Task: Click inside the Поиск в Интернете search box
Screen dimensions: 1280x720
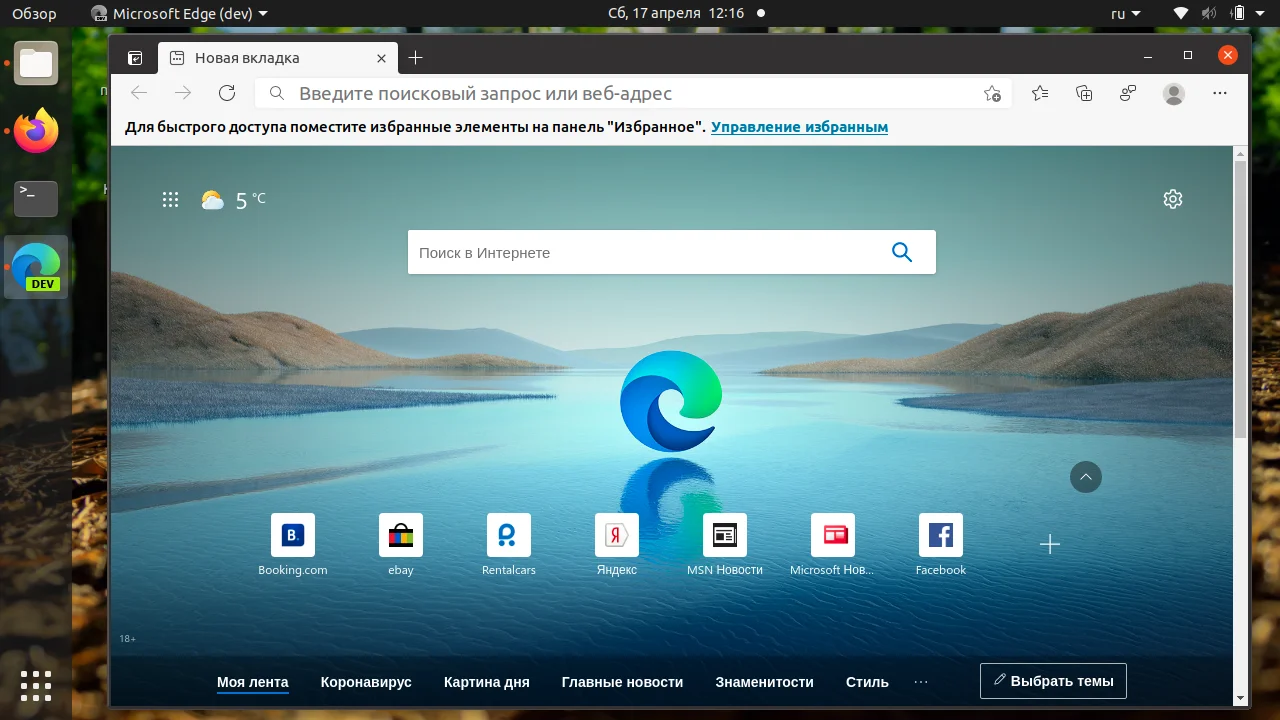Action: (620, 252)
